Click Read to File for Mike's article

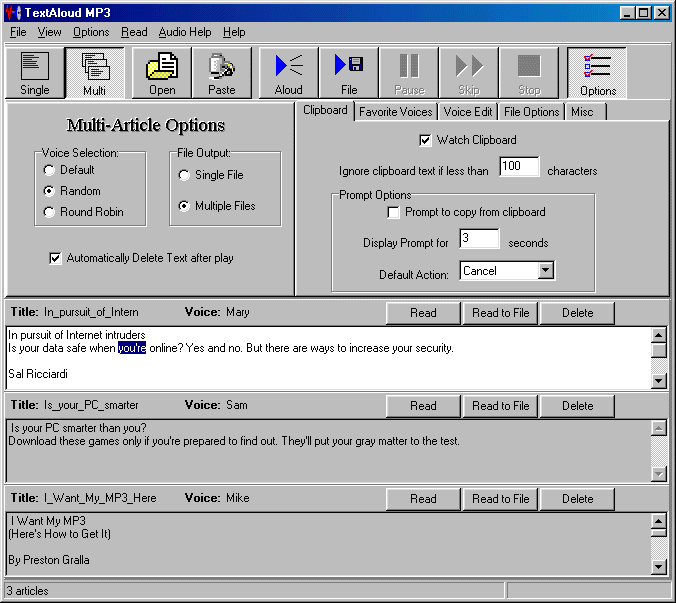[x=500, y=499]
